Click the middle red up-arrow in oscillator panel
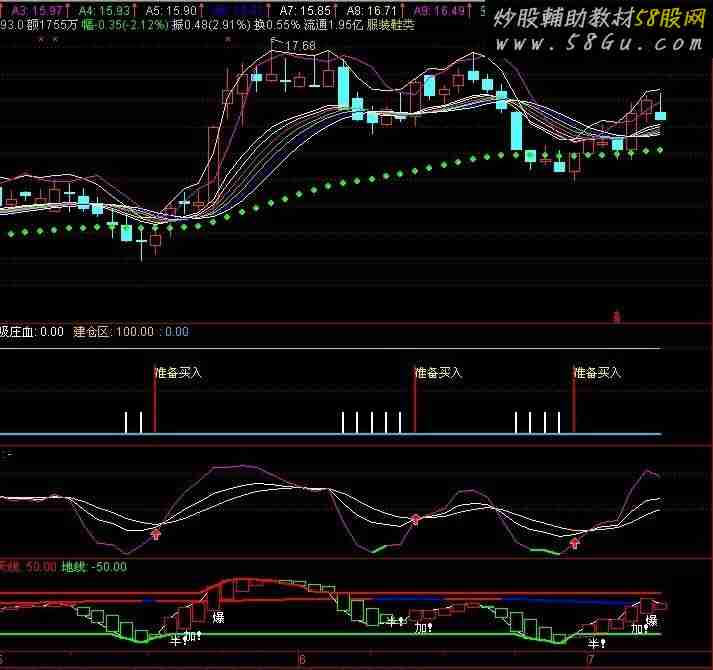The height and width of the screenshot is (670, 713). tap(416, 519)
